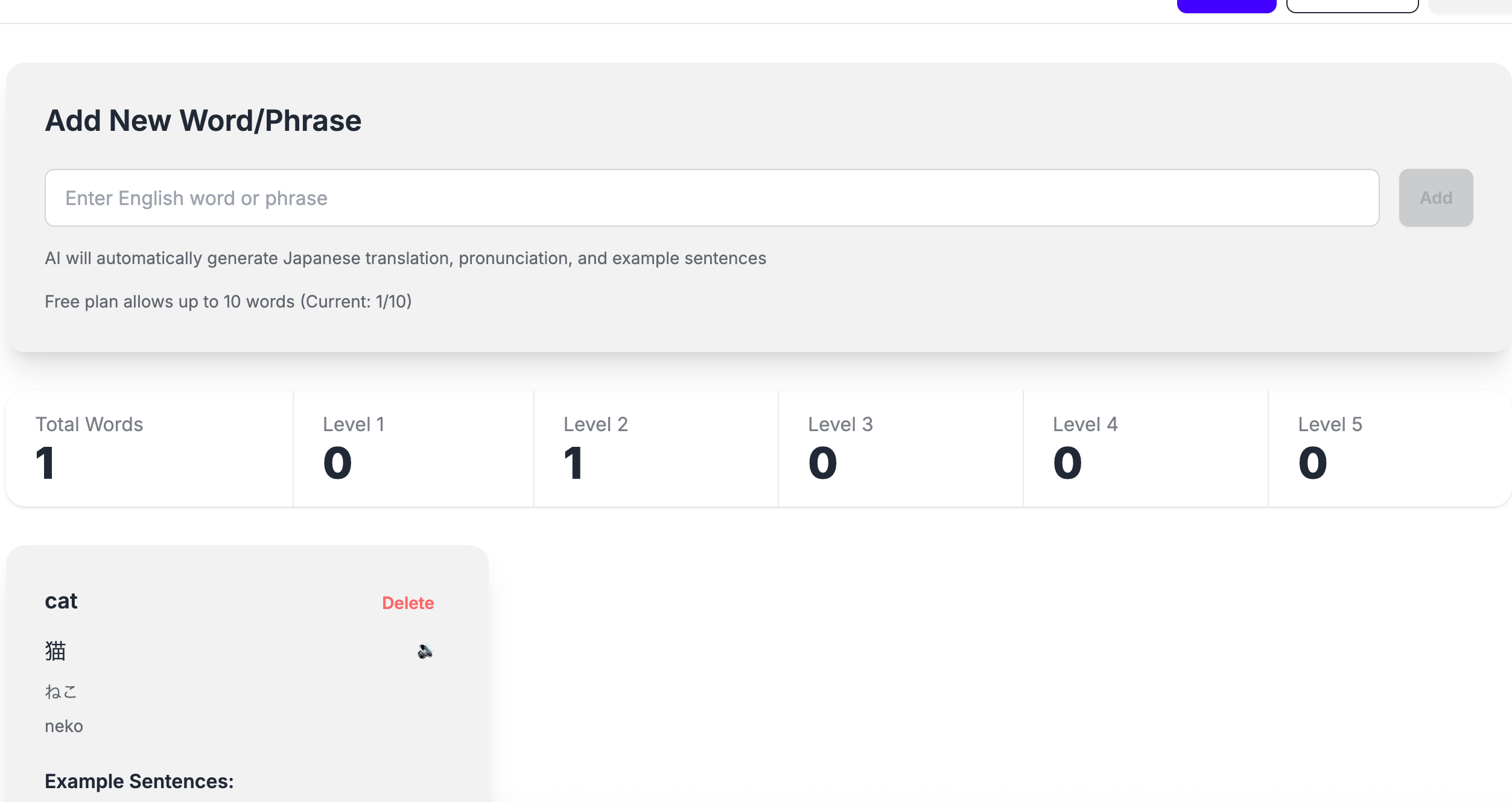The width and height of the screenshot is (1512, 802).
Task: Click the romaji pronunciation "neko"
Action: coord(64,726)
